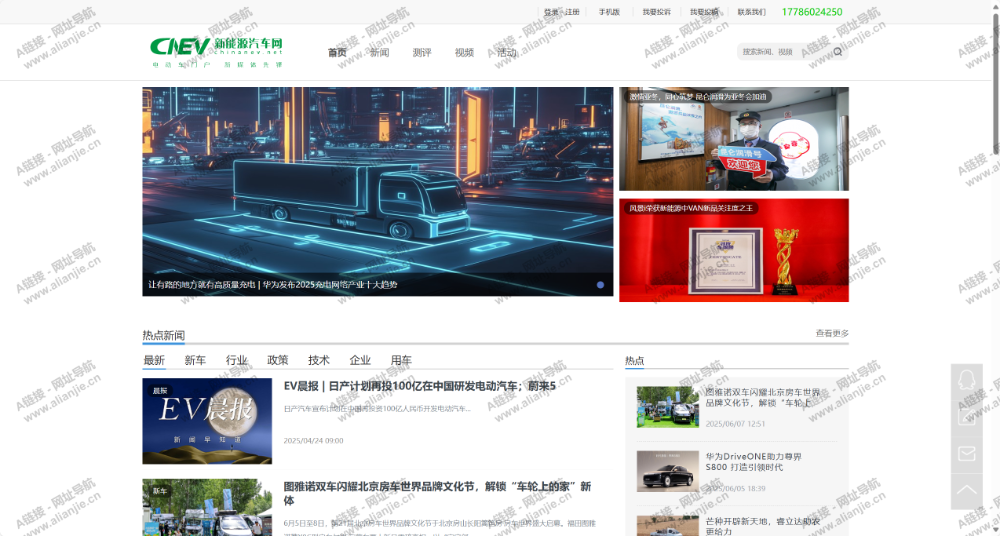Click the 联系我们 link
The image size is (1000, 536).
click(751, 12)
